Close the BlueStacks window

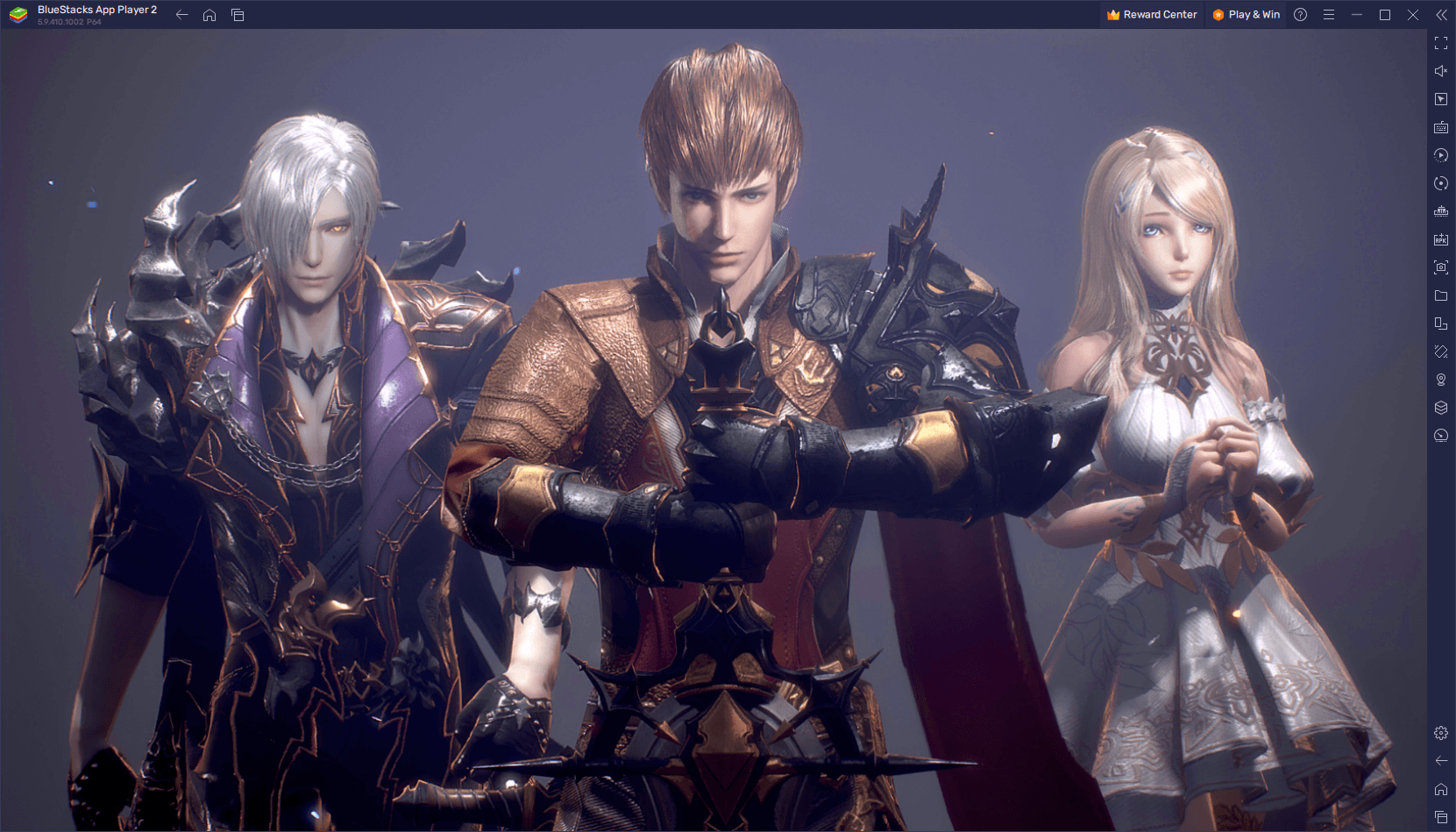[1413, 15]
